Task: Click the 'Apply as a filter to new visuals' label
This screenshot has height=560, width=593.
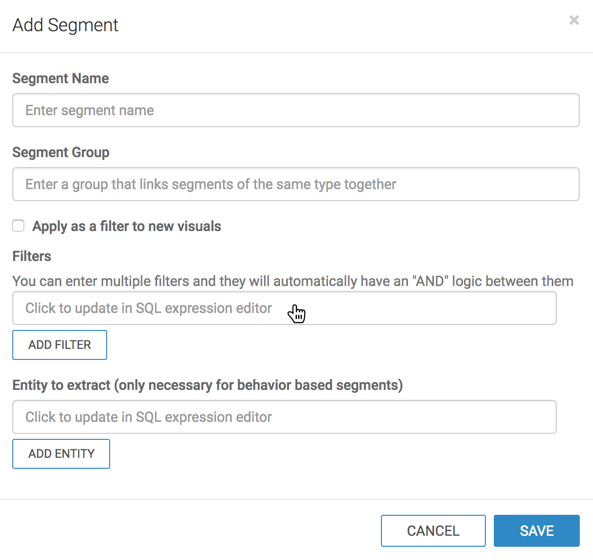Action: pyautogui.click(x=127, y=226)
